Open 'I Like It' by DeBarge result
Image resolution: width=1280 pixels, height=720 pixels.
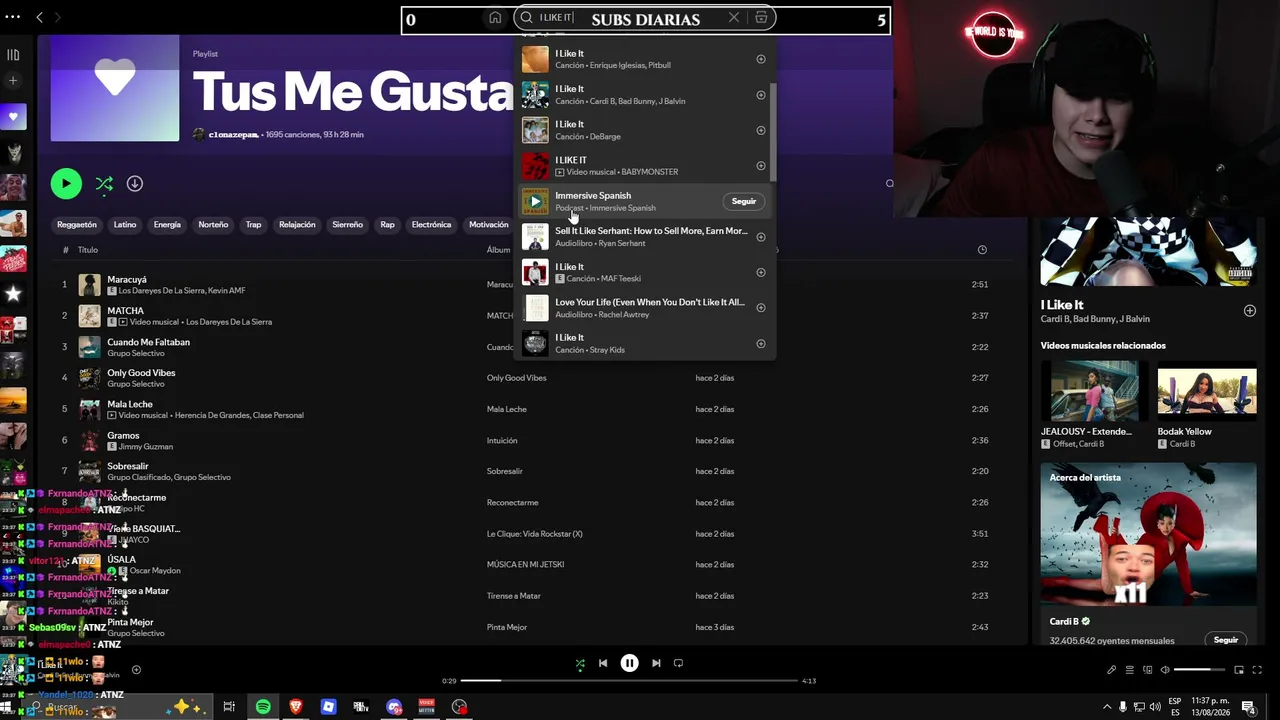pos(645,130)
